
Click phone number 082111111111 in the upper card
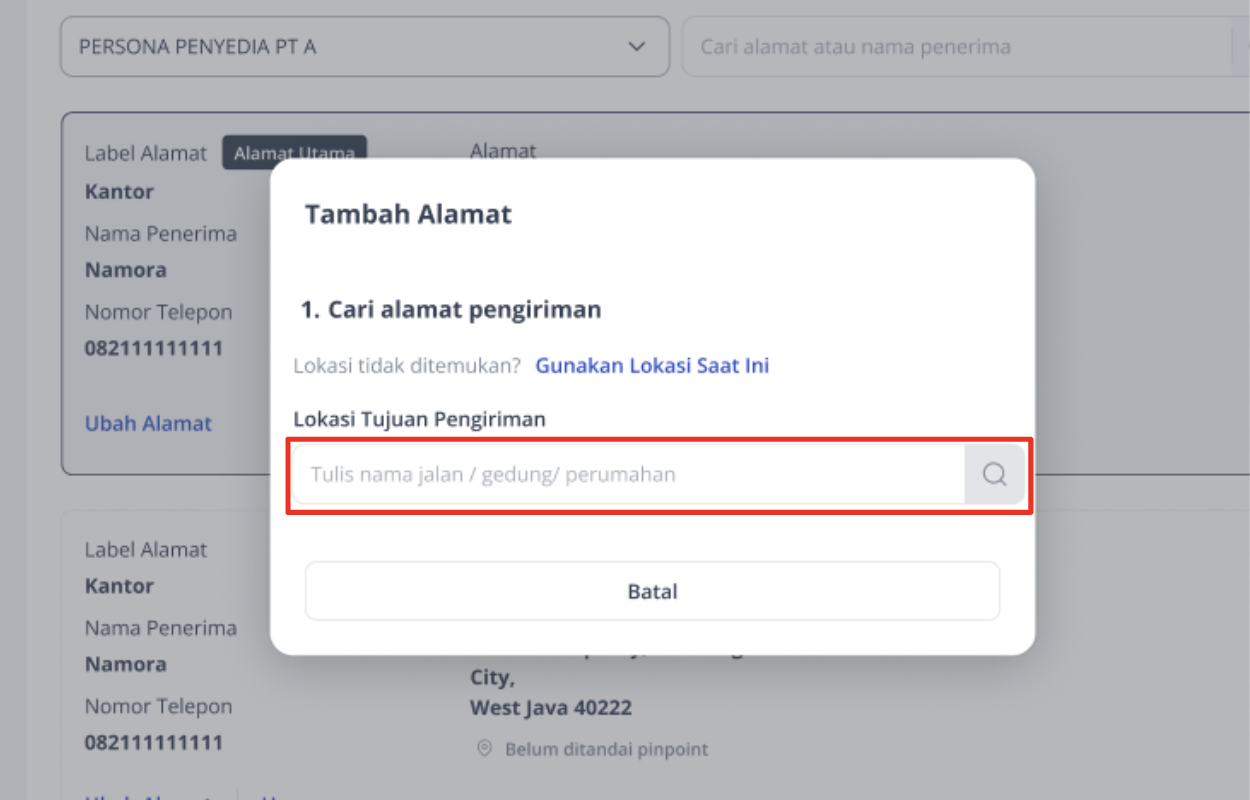point(154,349)
